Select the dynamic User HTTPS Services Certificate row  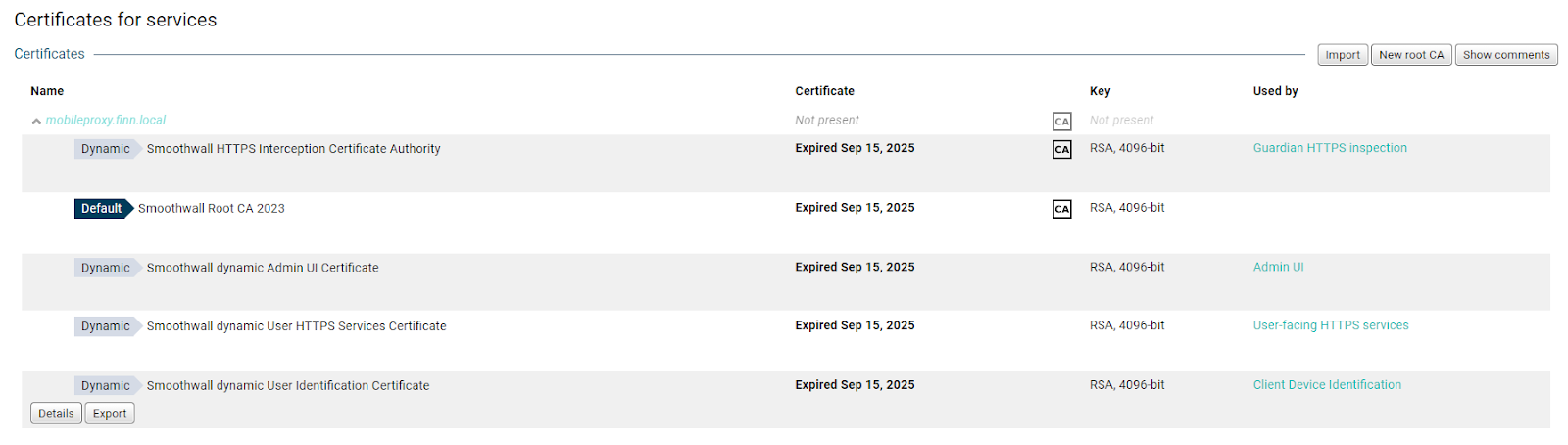tap(296, 326)
